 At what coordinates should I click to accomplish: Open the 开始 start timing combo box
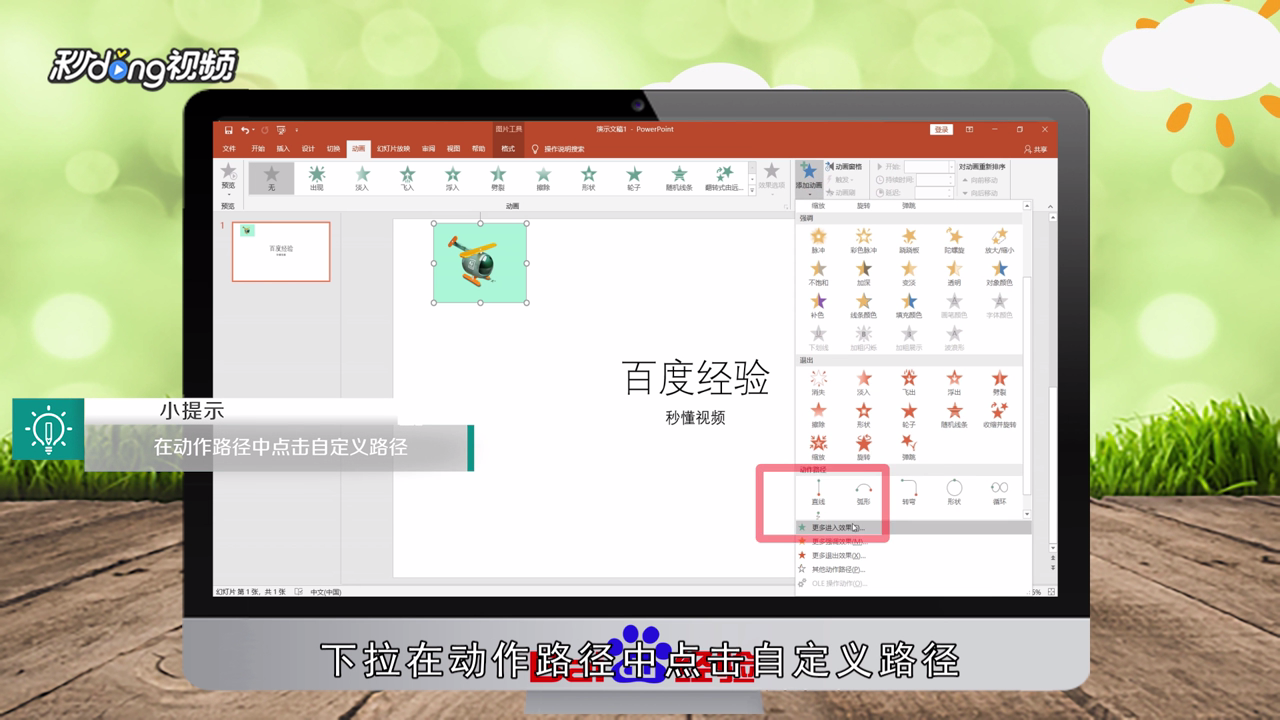coord(930,167)
